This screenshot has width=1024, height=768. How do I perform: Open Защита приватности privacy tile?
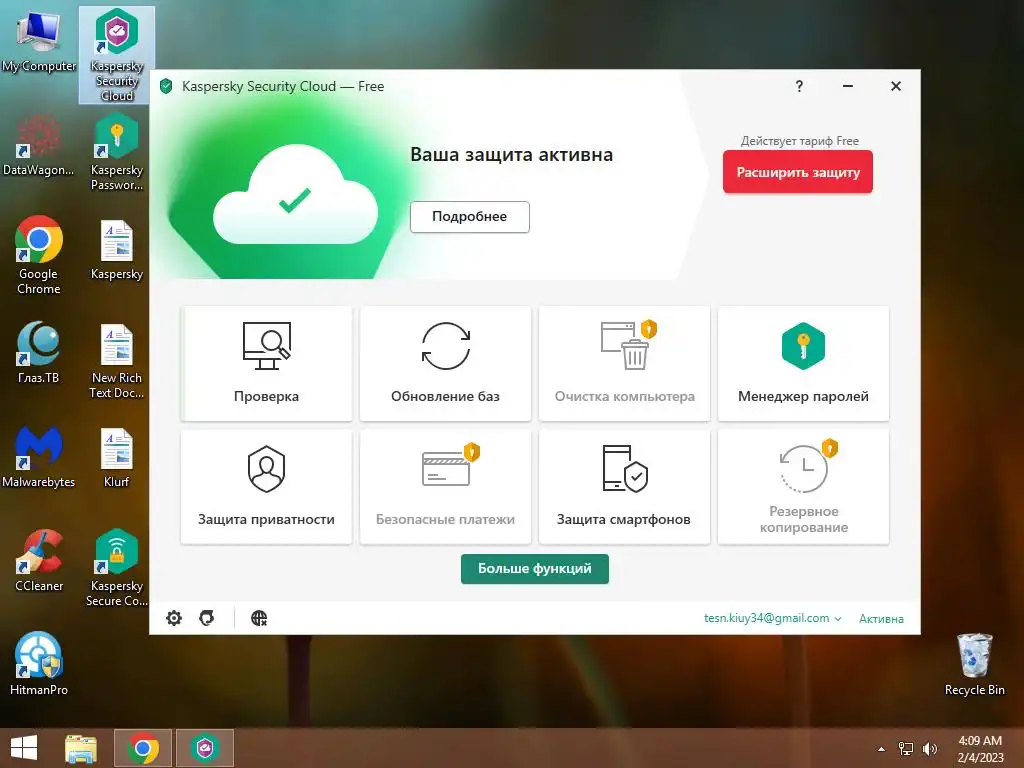(x=266, y=487)
